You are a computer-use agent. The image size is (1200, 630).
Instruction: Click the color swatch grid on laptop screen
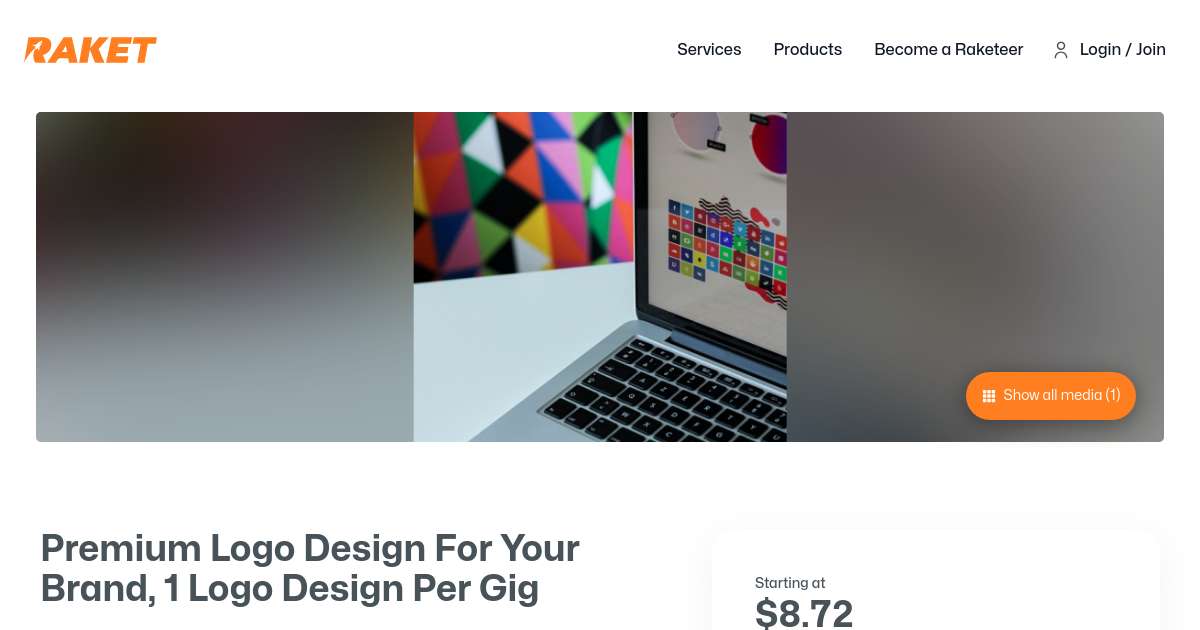click(728, 240)
